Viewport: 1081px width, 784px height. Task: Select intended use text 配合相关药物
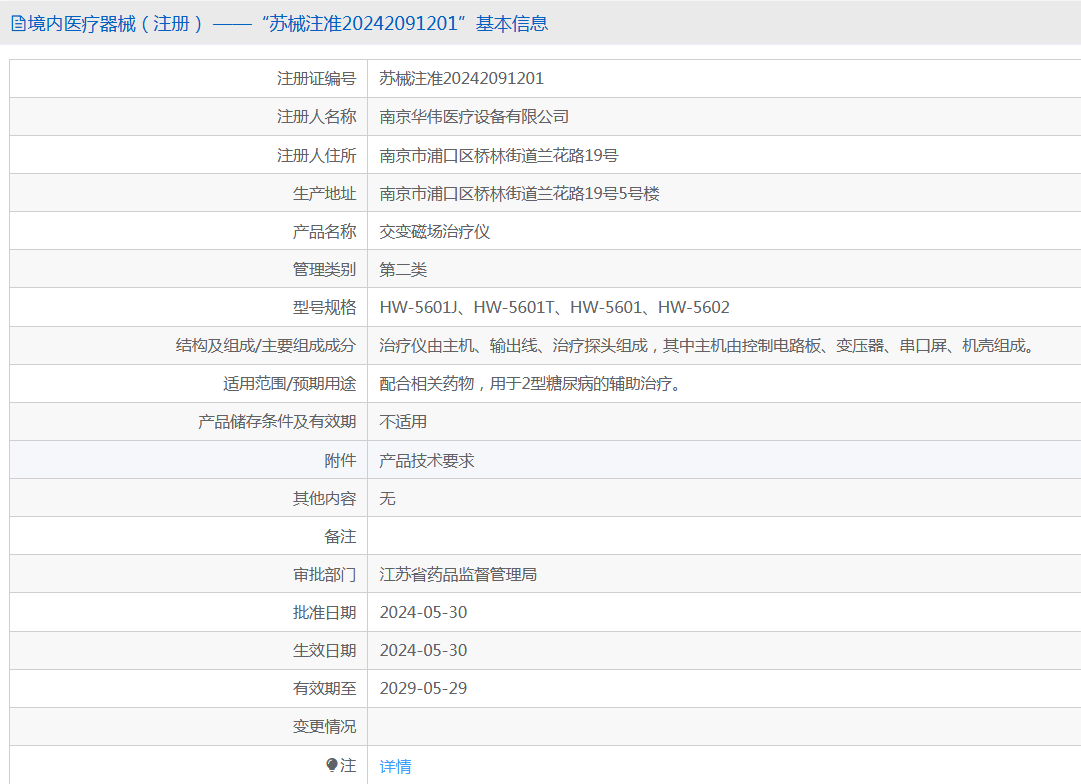tap(532, 383)
